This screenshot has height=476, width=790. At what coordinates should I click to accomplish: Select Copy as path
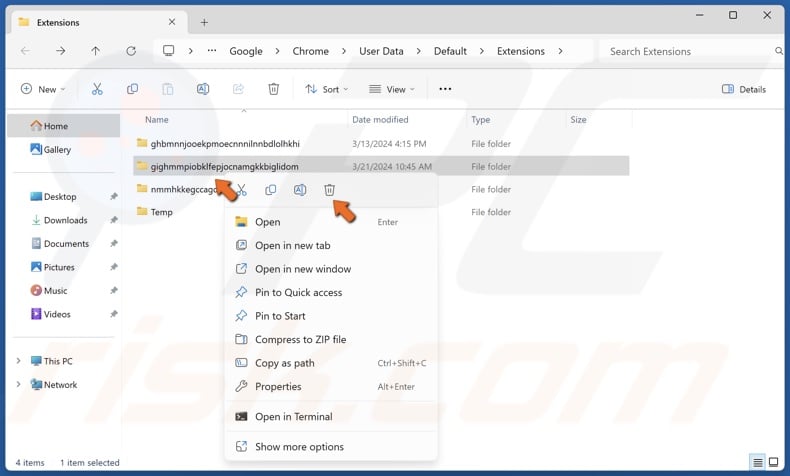[x=331, y=363]
